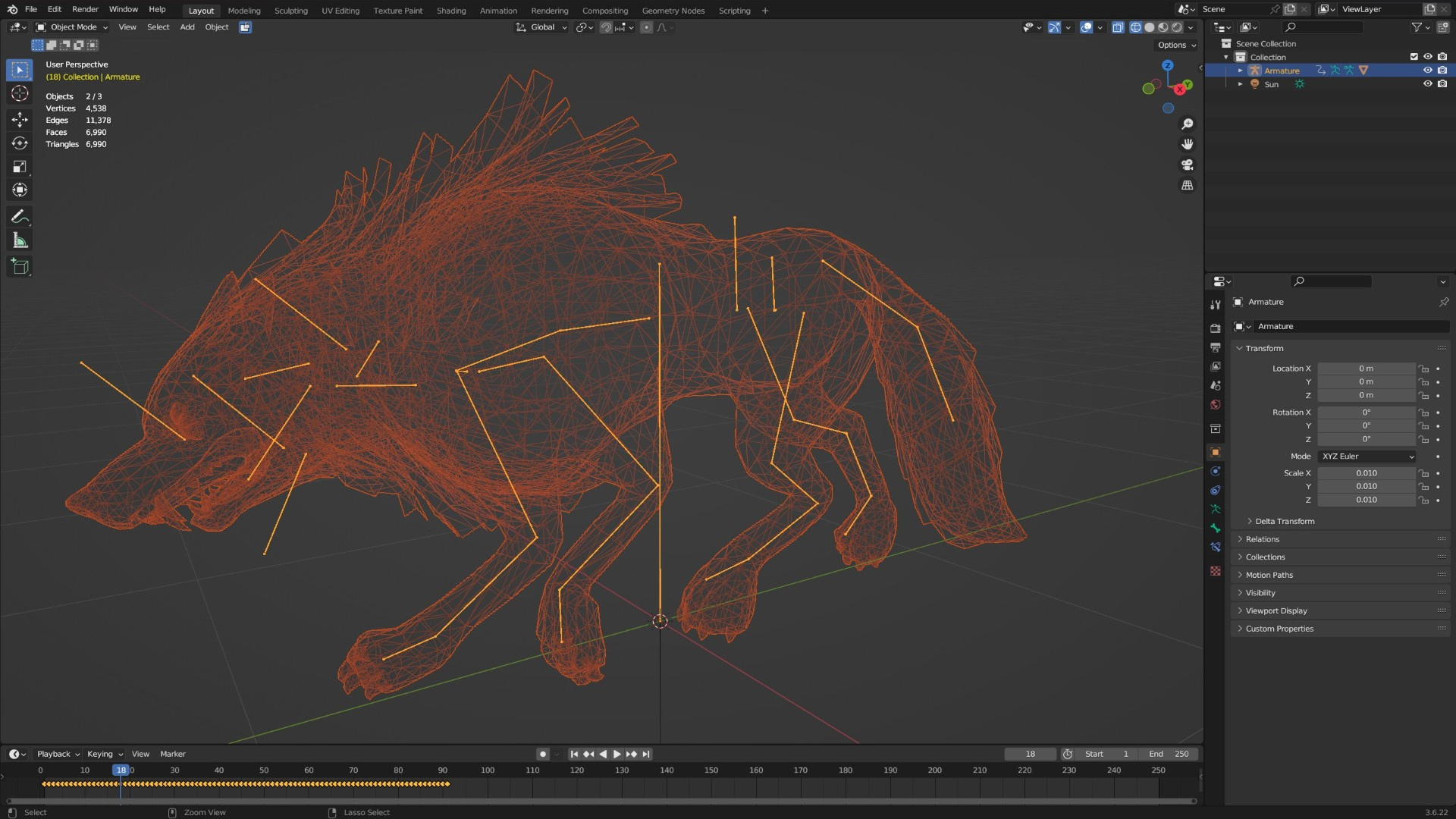
Task: Open the viewport Options dropdown
Action: coord(1177,45)
